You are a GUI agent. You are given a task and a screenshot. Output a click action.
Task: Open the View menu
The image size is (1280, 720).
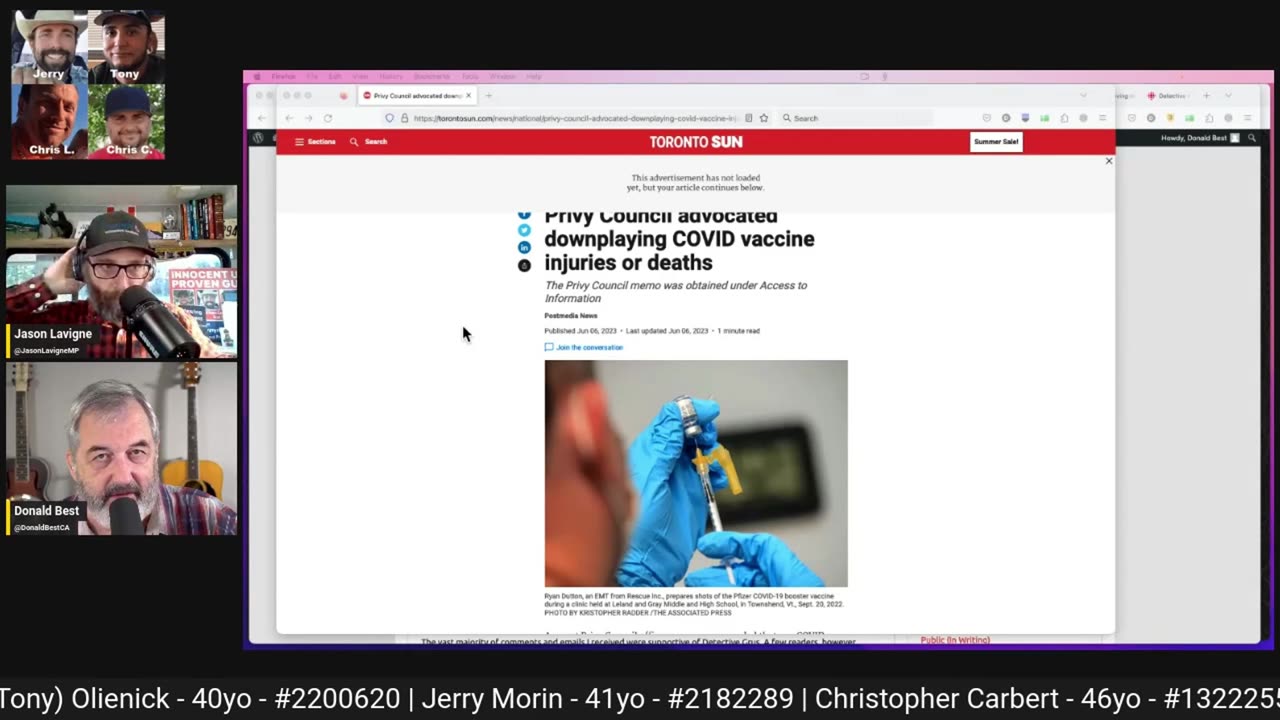tap(361, 77)
